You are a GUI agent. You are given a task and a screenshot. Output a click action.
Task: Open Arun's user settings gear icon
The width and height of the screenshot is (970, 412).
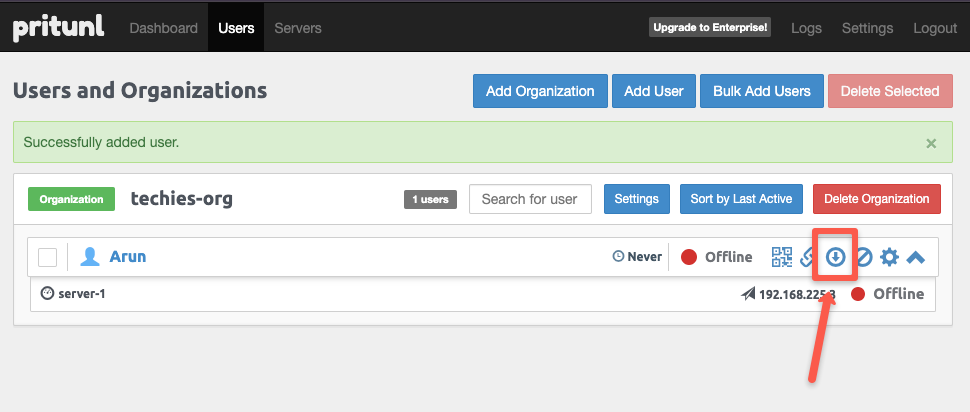pyautogui.click(x=890, y=257)
